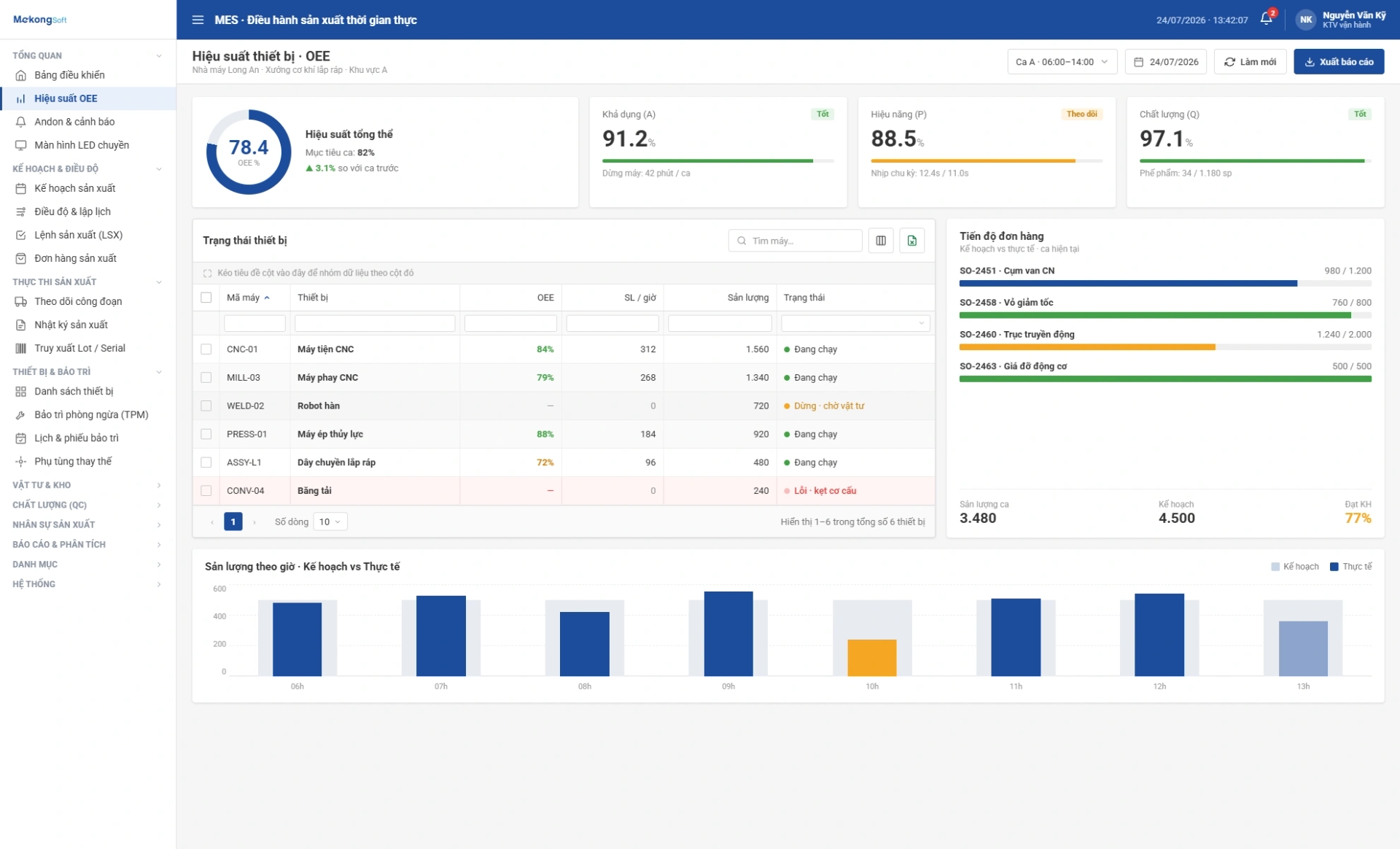
Task: Expand the VẬT TƯ & KHO section
Action: pyautogui.click(x=87, y=485)
